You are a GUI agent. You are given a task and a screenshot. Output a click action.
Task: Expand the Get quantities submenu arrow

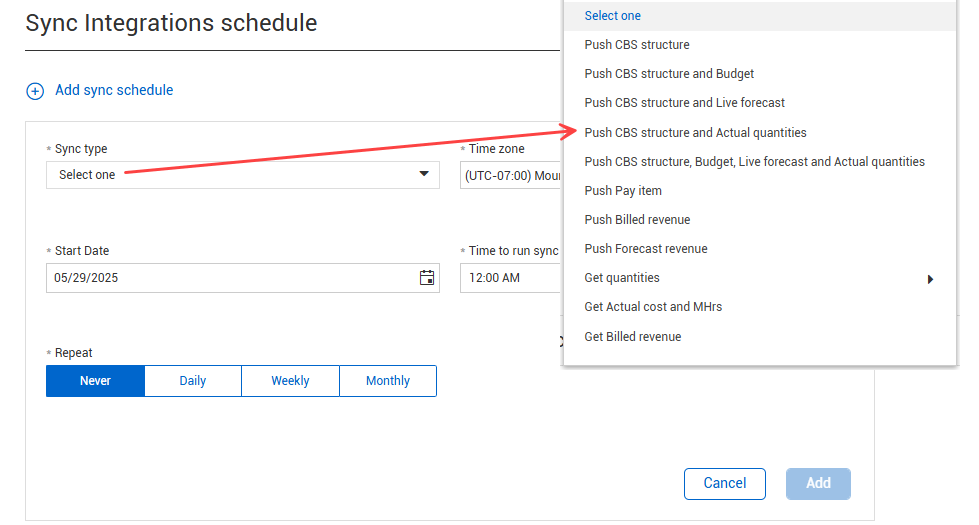(930, 279)
